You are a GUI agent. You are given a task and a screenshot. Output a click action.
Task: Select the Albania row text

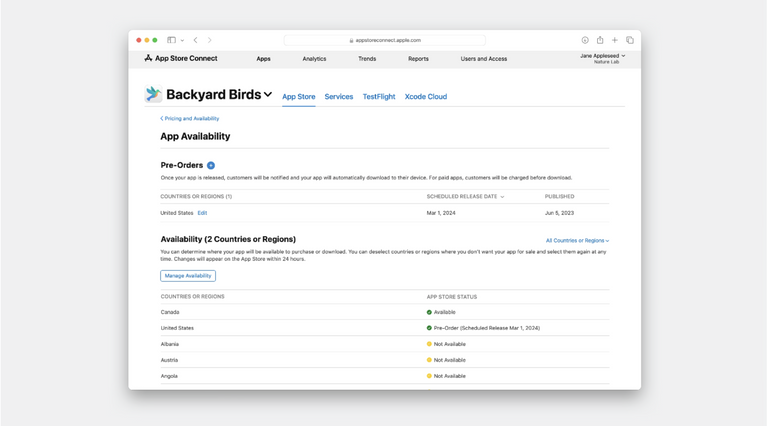pyautogui.click(x=170, y=344)
